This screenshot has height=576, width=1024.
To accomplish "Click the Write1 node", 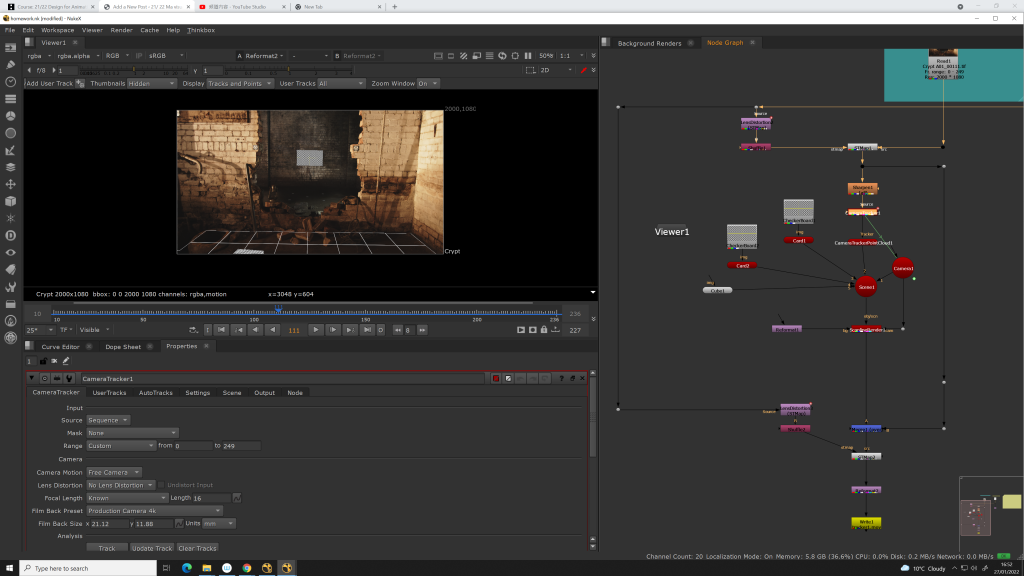I will [866, 522].
